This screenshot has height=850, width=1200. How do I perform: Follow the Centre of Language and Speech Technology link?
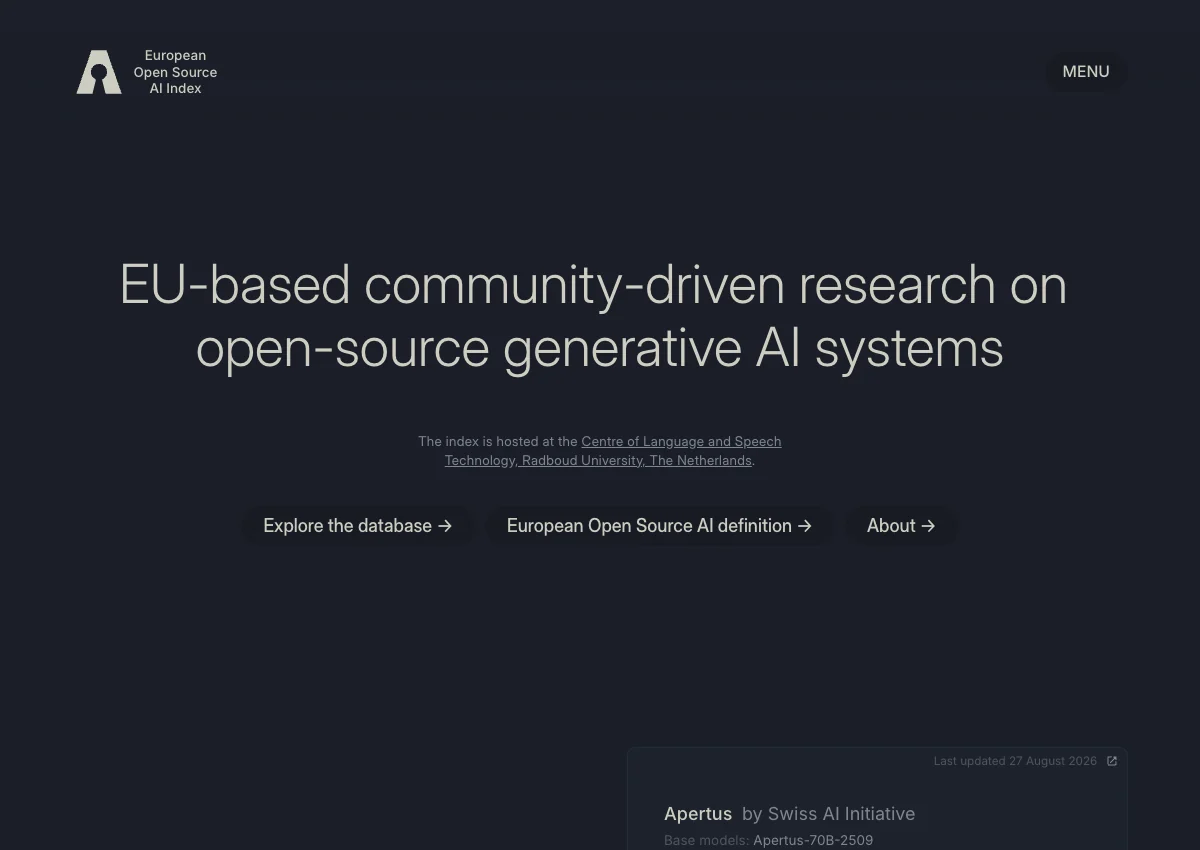coord(613,451)
